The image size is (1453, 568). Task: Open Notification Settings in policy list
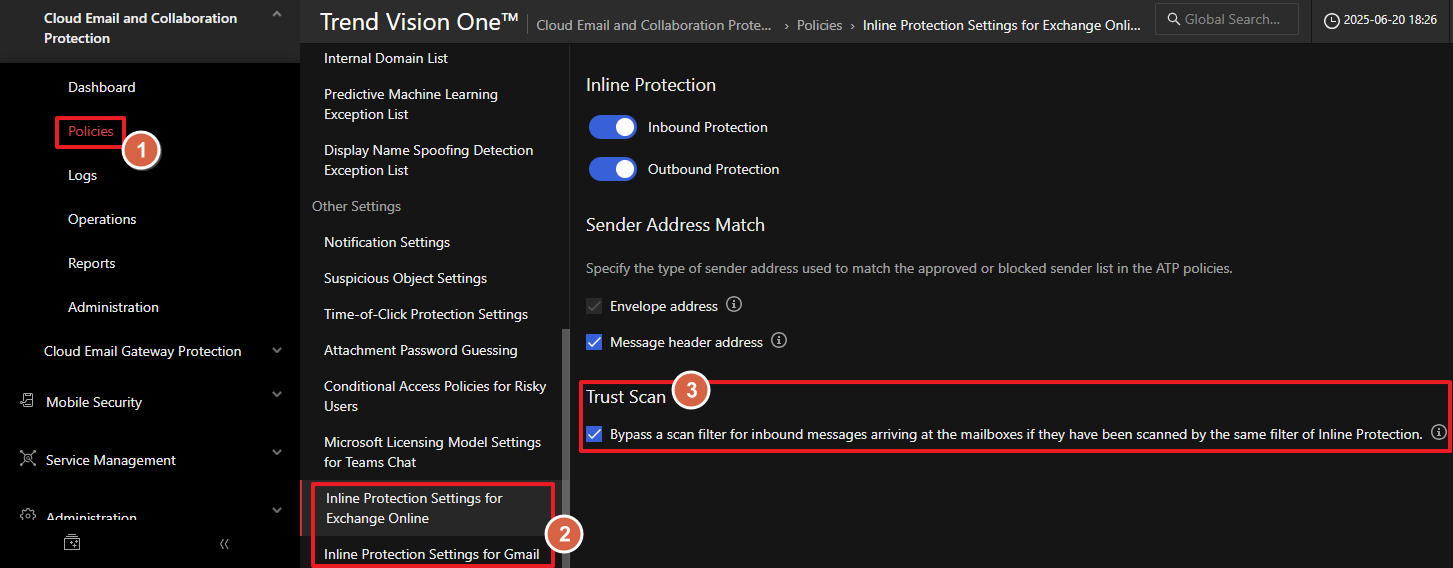tap(387, 242)
